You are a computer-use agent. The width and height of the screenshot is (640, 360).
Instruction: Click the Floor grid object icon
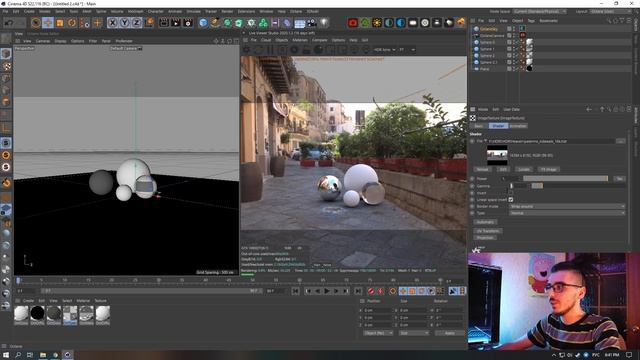300,23
